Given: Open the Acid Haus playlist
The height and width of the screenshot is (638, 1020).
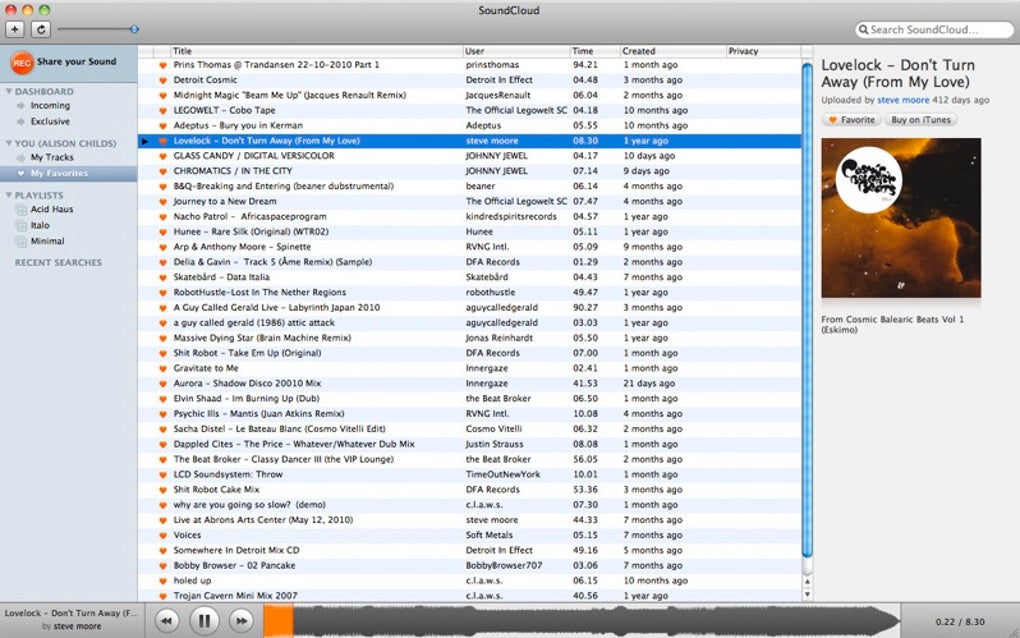Looking at the screenshot, I should [51, 210].
